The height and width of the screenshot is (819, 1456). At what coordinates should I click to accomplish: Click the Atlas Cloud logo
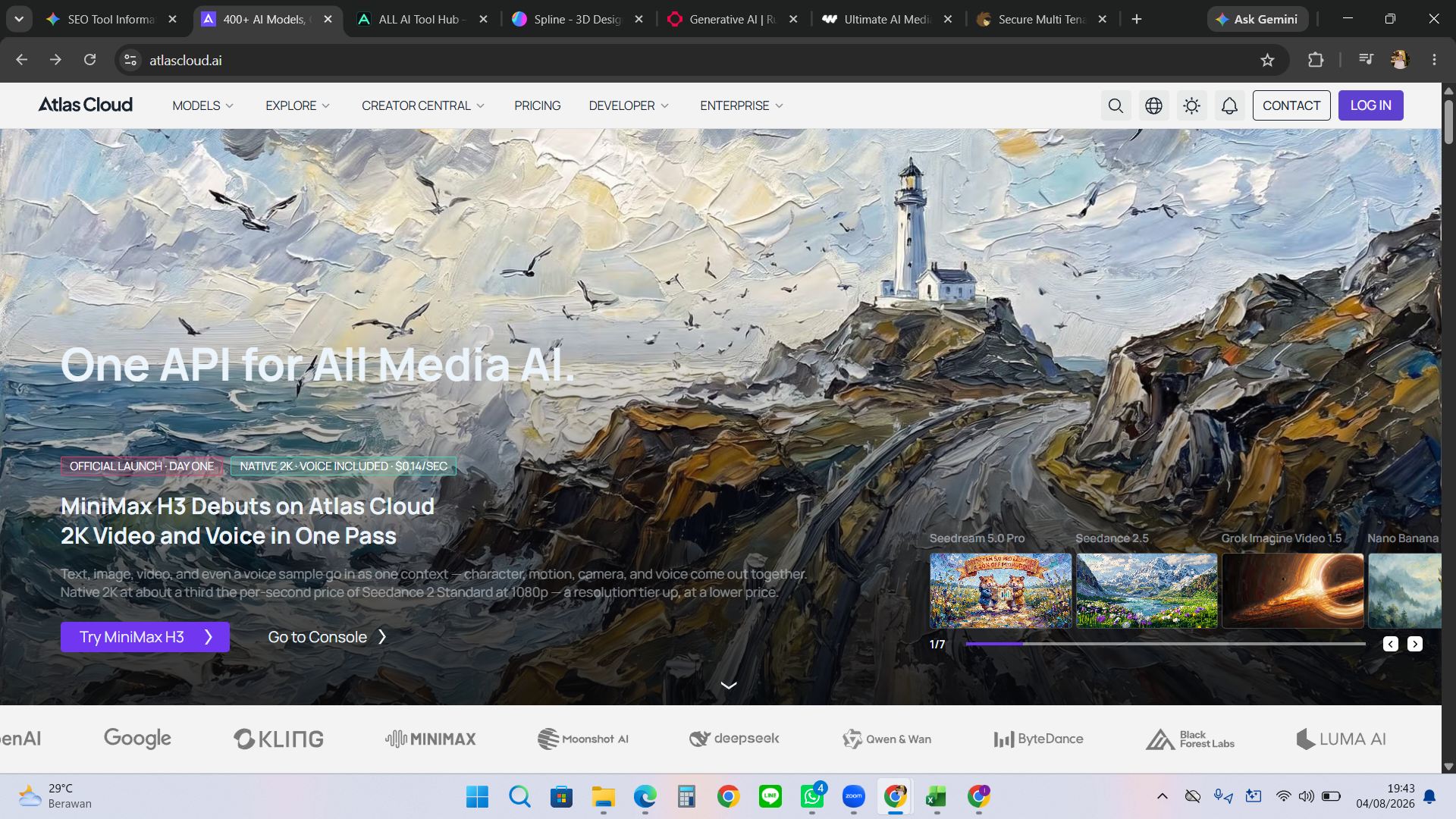click(x=86, y=105)
